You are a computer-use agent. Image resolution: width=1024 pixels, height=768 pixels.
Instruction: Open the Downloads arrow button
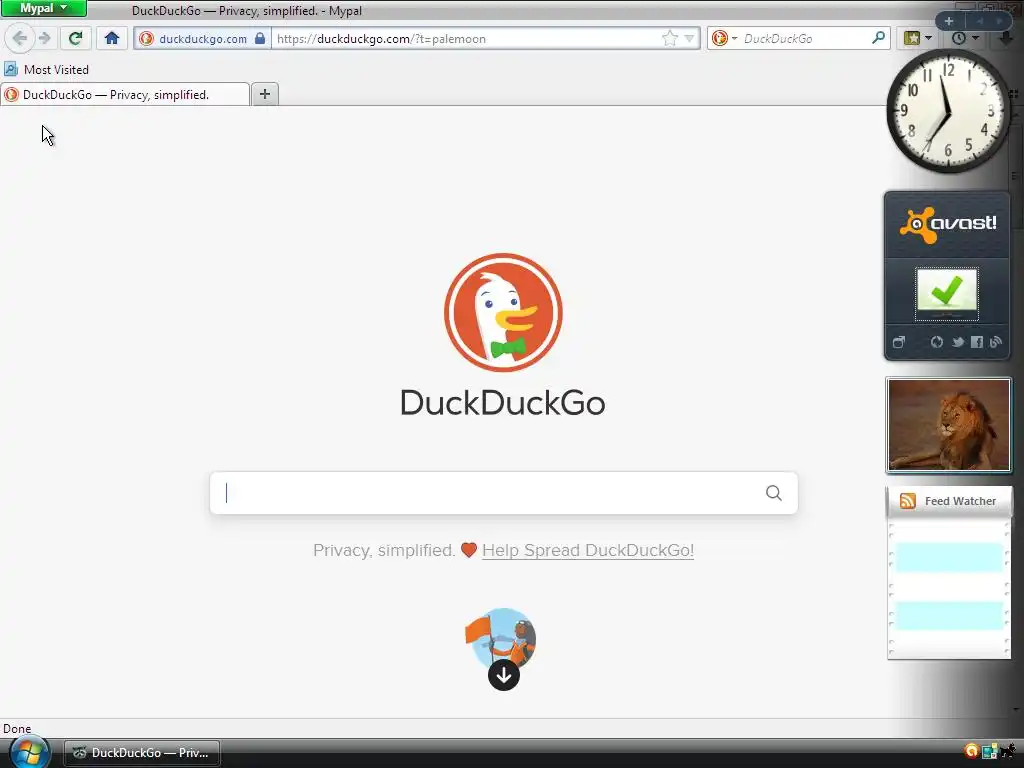coord(1006,38)
